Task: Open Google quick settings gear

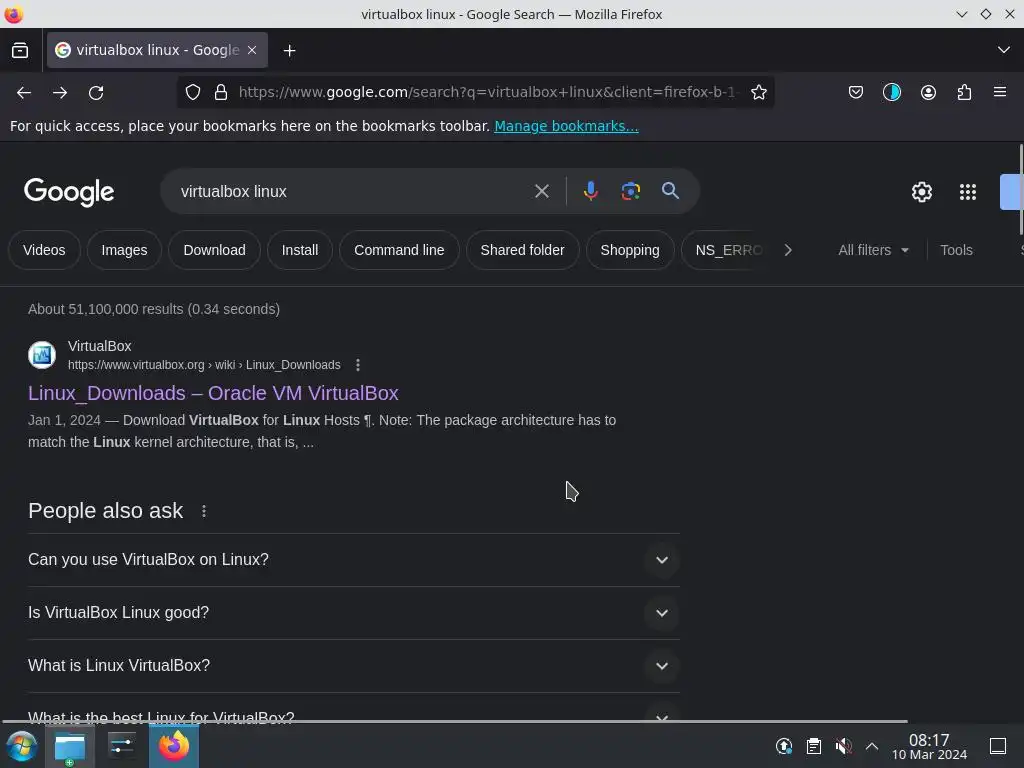Action: [x=921, y=192]
